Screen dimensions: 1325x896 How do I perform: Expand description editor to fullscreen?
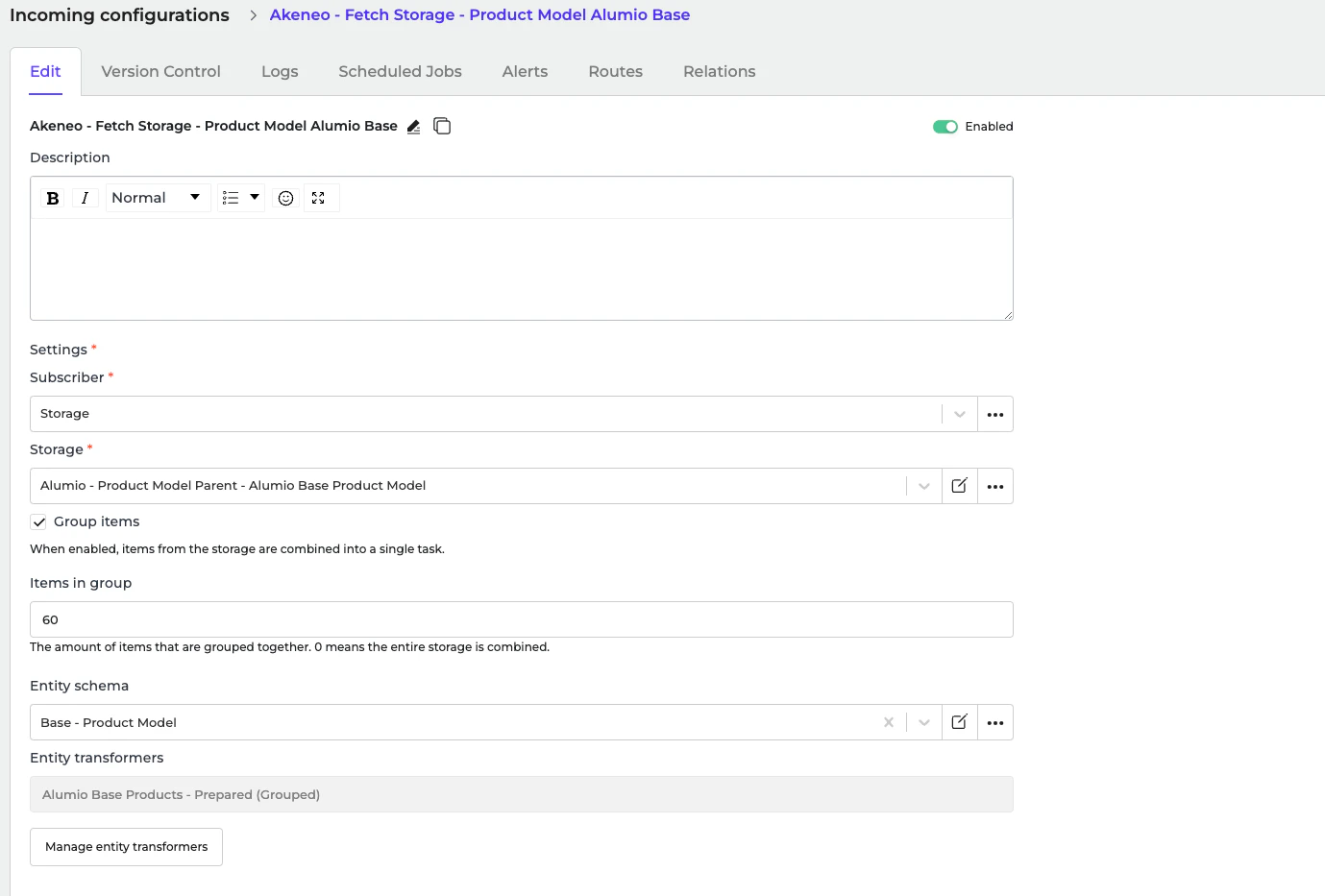pos(318,198)
